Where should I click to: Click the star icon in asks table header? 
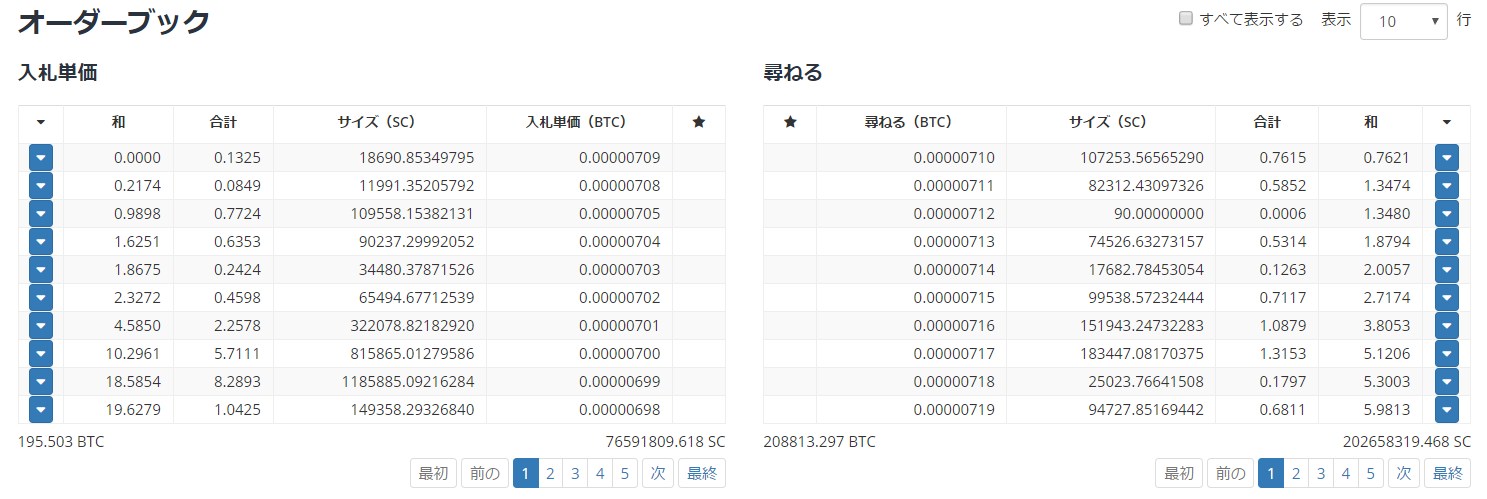coord(790,122)
